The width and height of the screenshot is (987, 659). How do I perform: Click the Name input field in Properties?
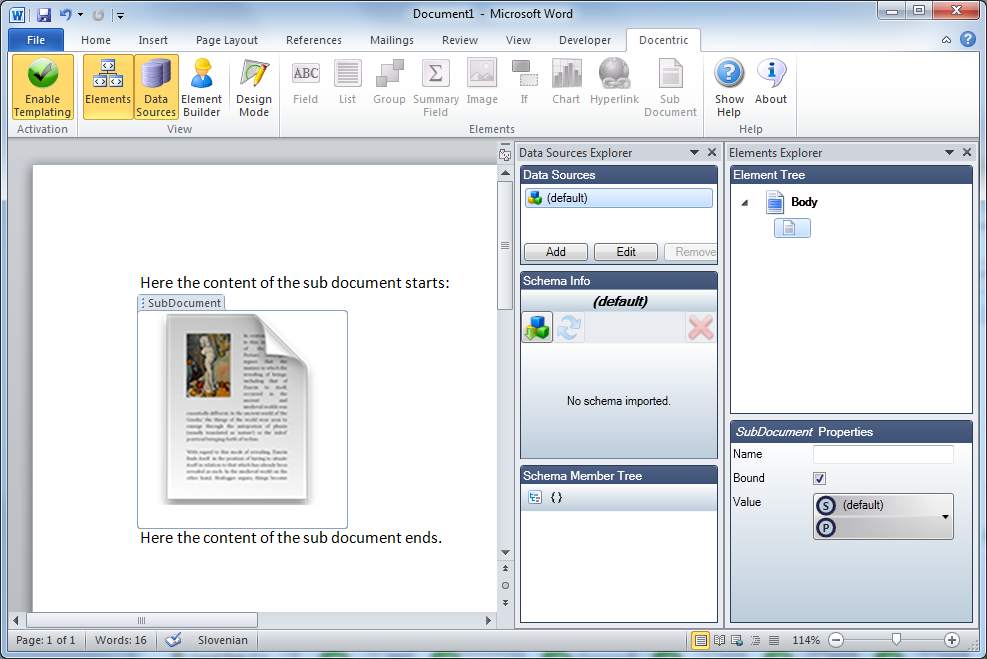pos(883,454)
